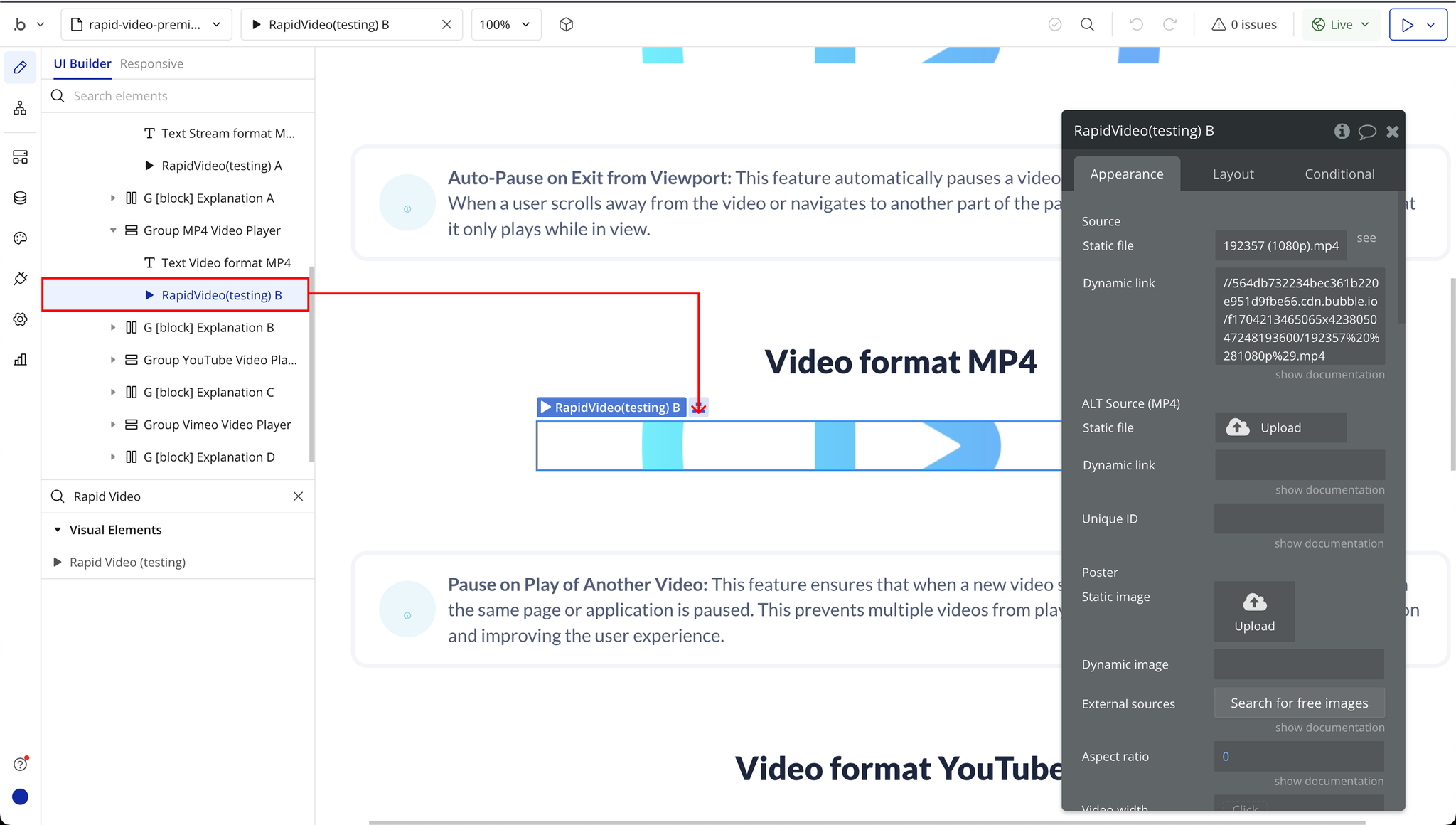Screen dimensions: 1456x825
Task: Open the comments bubble in property panel
Action: click(1367, 132)
